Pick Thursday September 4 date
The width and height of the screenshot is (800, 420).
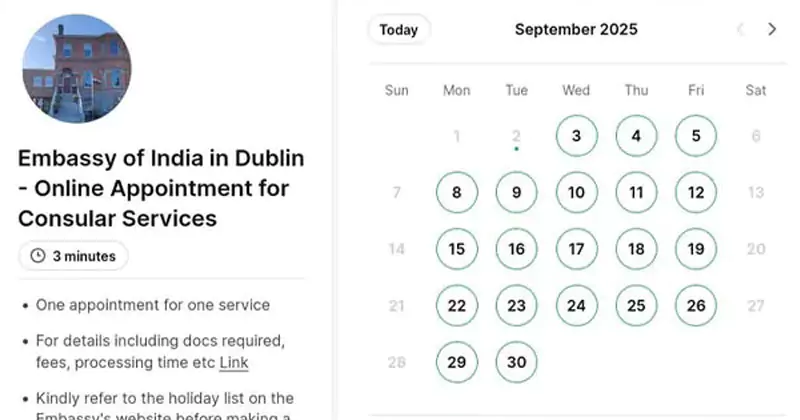pos(636,136)
